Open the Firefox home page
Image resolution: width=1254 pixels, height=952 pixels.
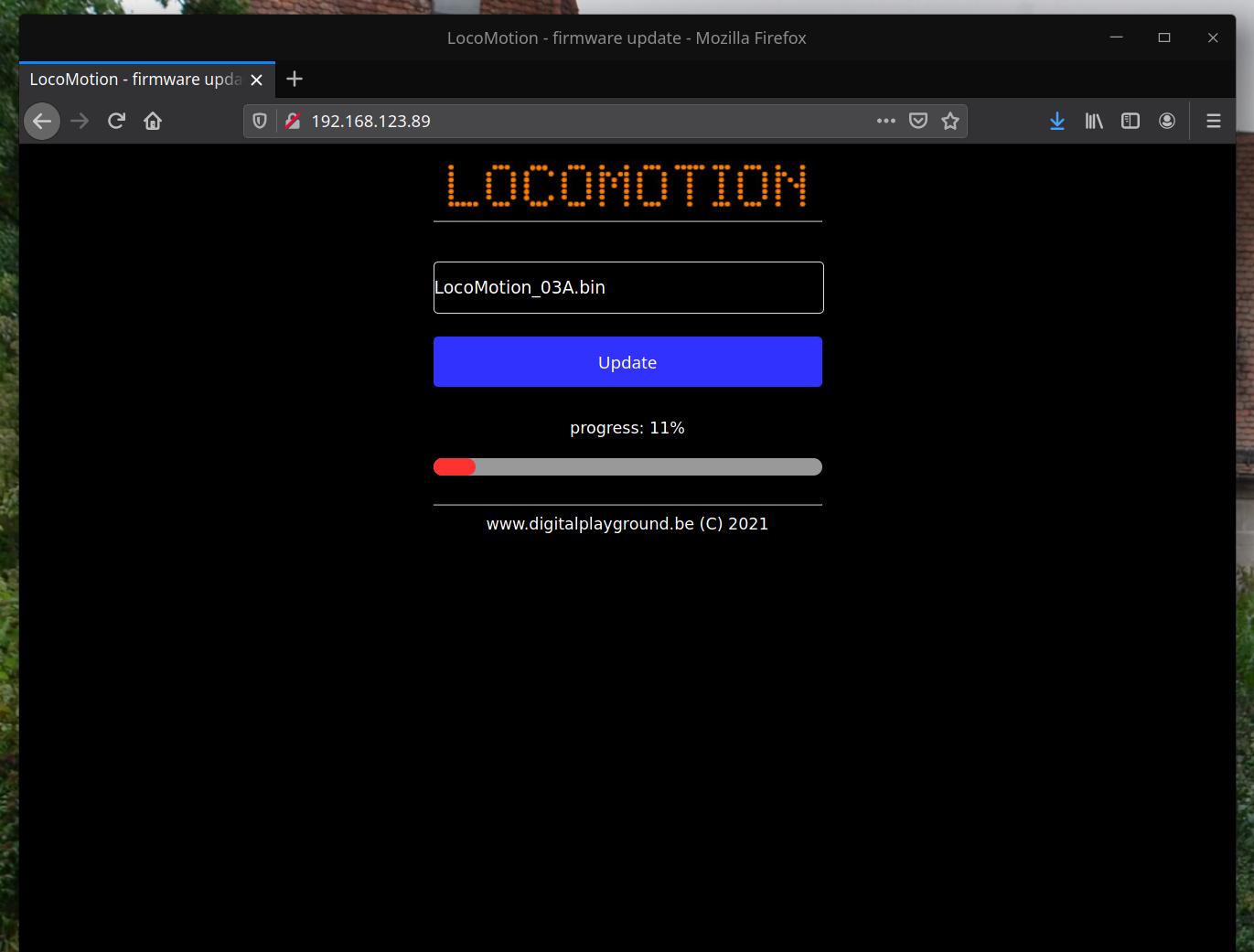pyautogui.click(x=153, y=121)
